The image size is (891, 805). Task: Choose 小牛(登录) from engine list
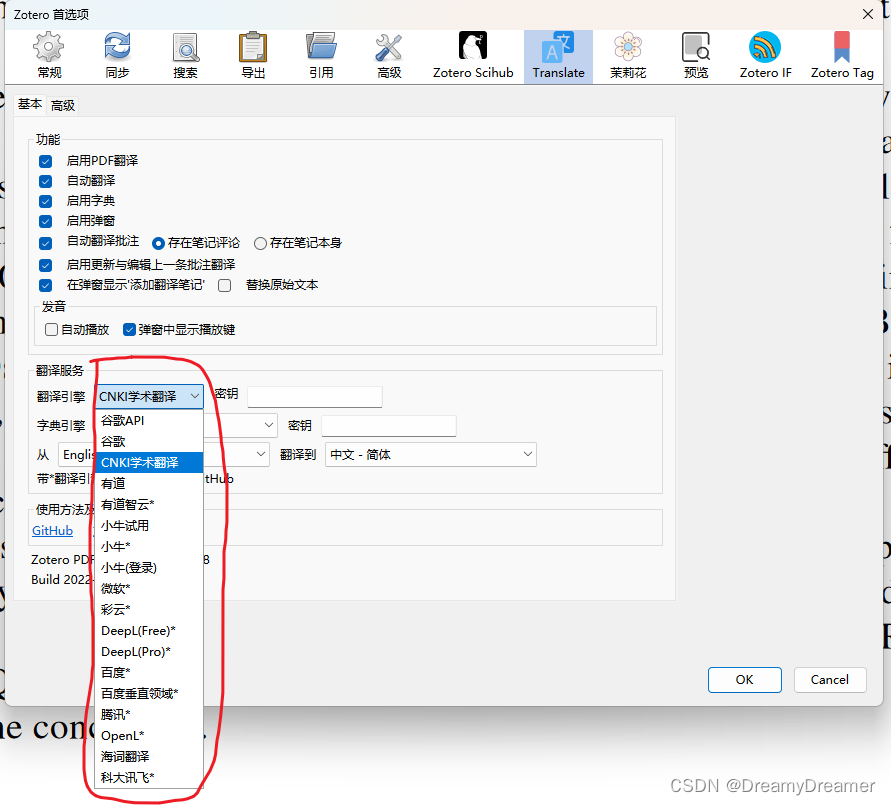(x=149, y=568)
